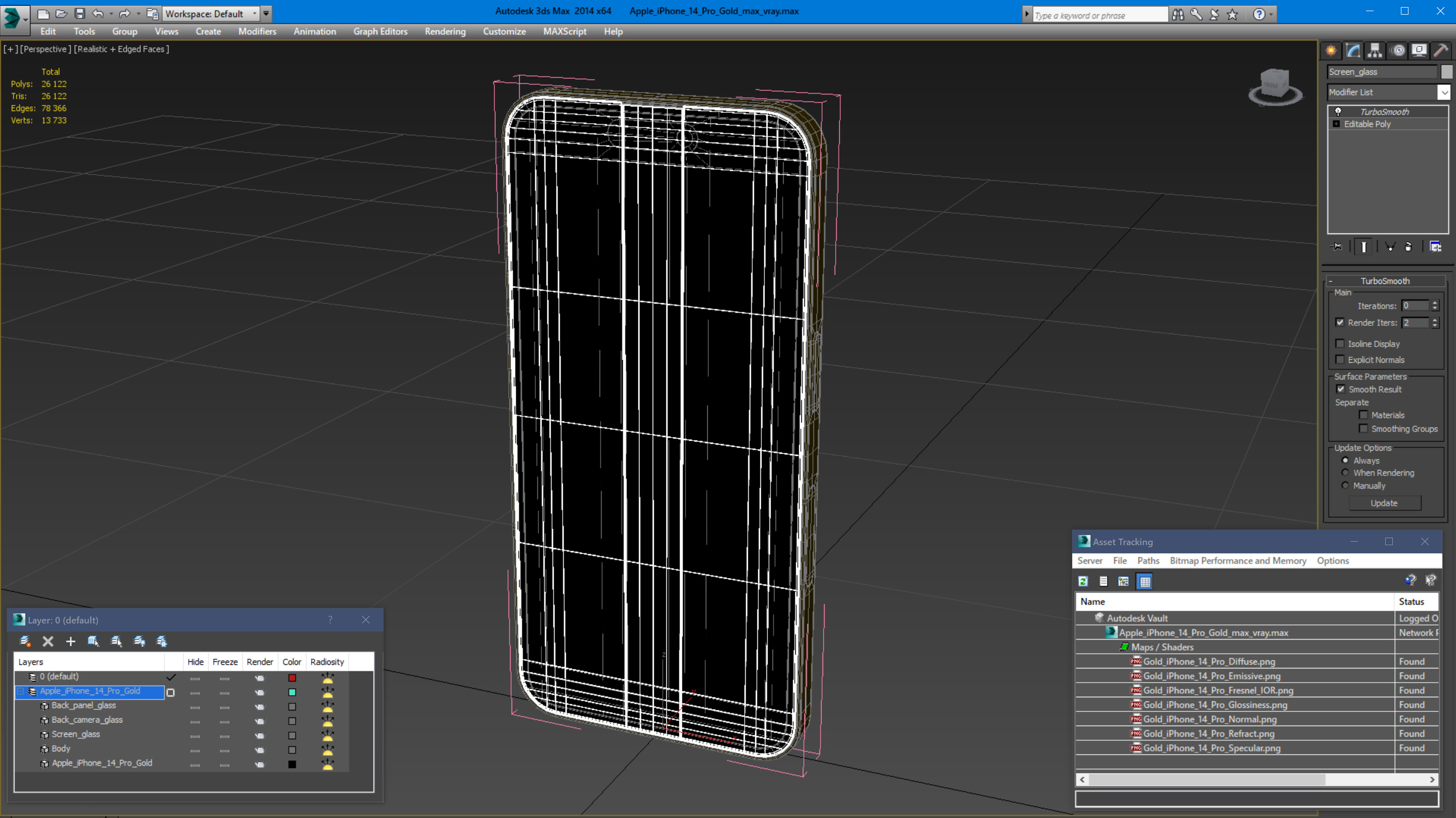The width and height of the screenshot is (1456, 818).
Task: Open the Hierarchy command panel tab
Action: (x=1375, y=51)
